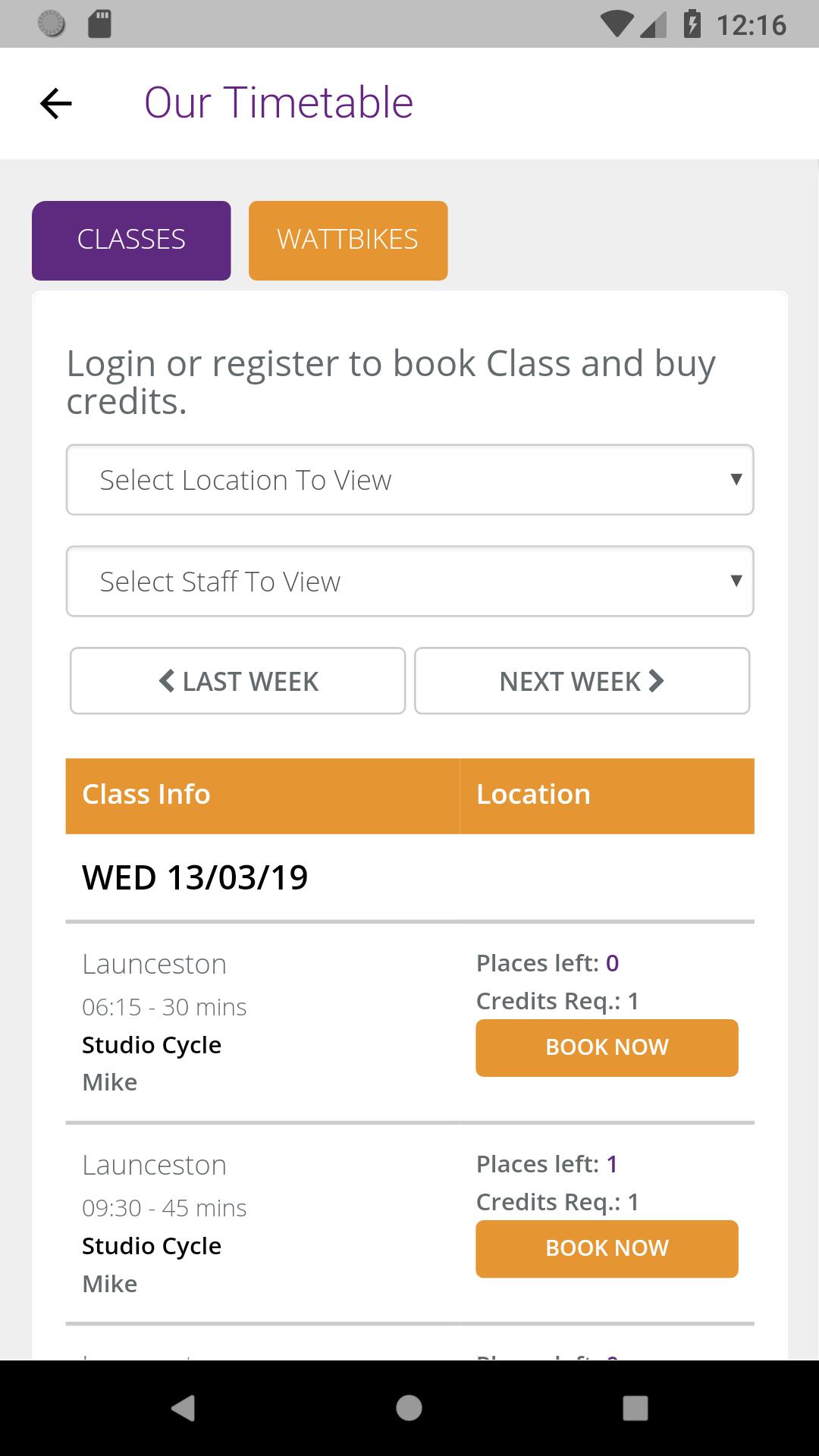
Task: Switch to the CLASSES tab
Action: (131, 240)
